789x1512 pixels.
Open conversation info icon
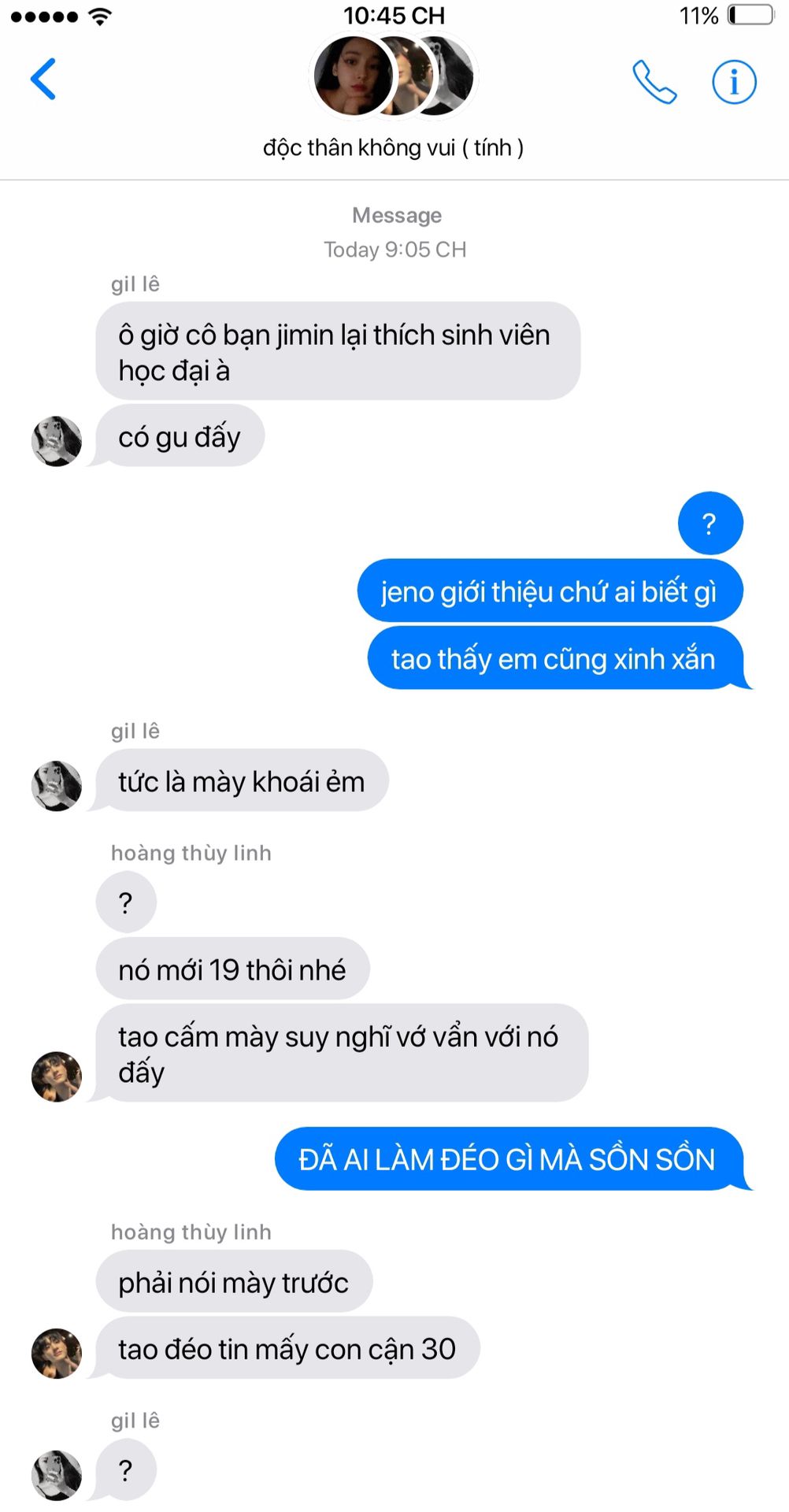click(734, 82)
